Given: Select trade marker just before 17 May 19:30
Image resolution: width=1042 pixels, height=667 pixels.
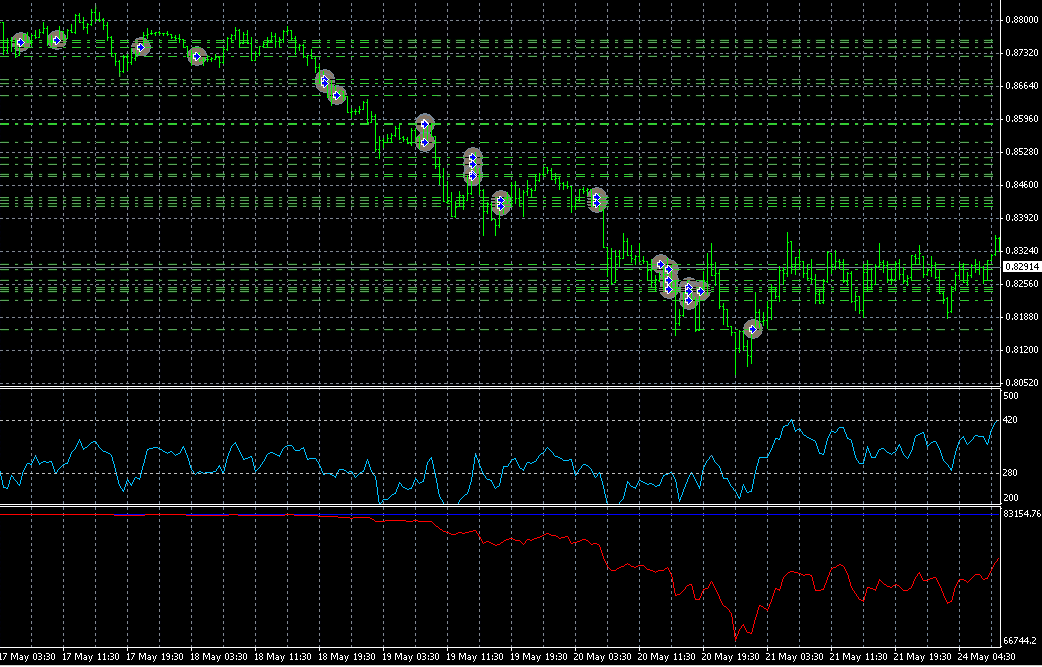Looking at the screenshot, I should pos(141,47).
